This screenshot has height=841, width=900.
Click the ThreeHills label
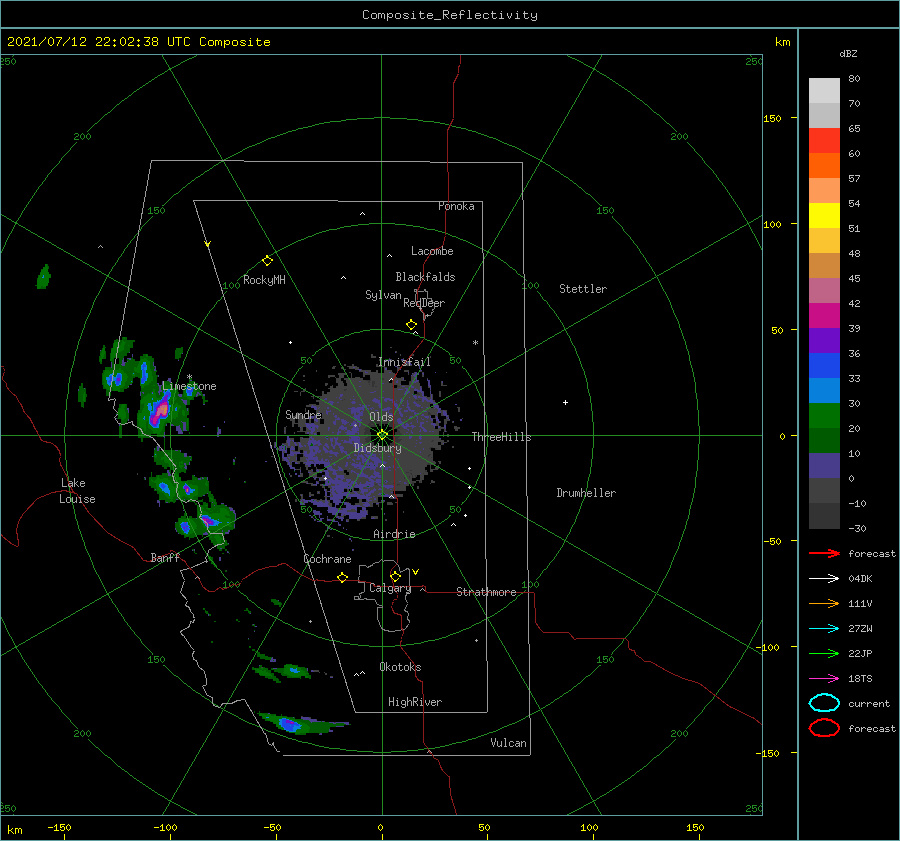(502, 437)
